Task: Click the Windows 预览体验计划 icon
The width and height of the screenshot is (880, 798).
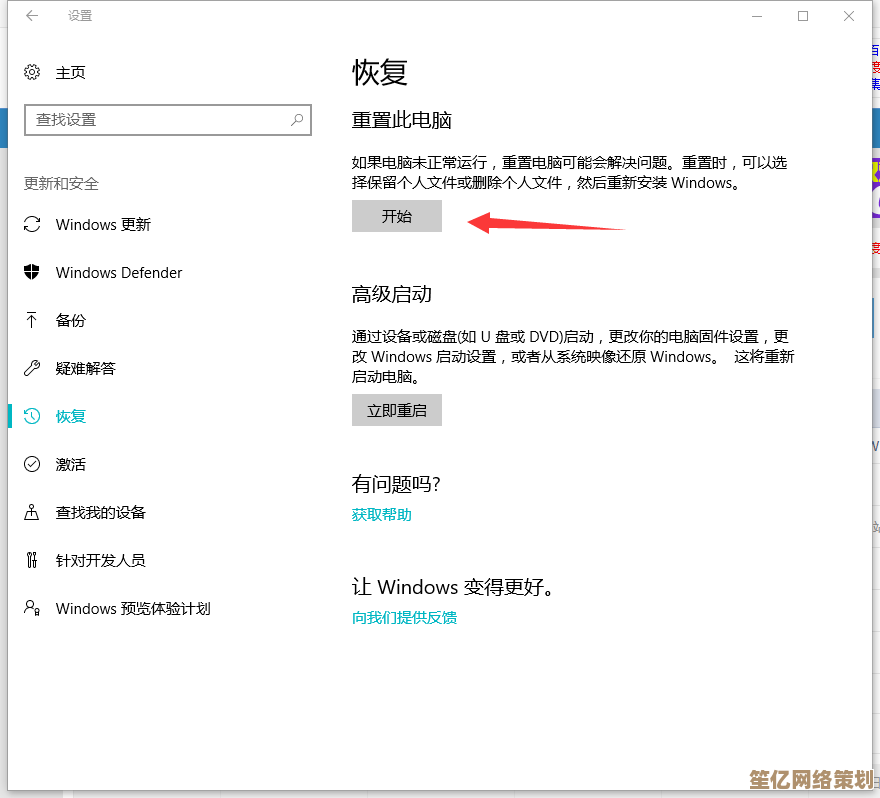Action: pyautogui.click(x=32, y=609)
